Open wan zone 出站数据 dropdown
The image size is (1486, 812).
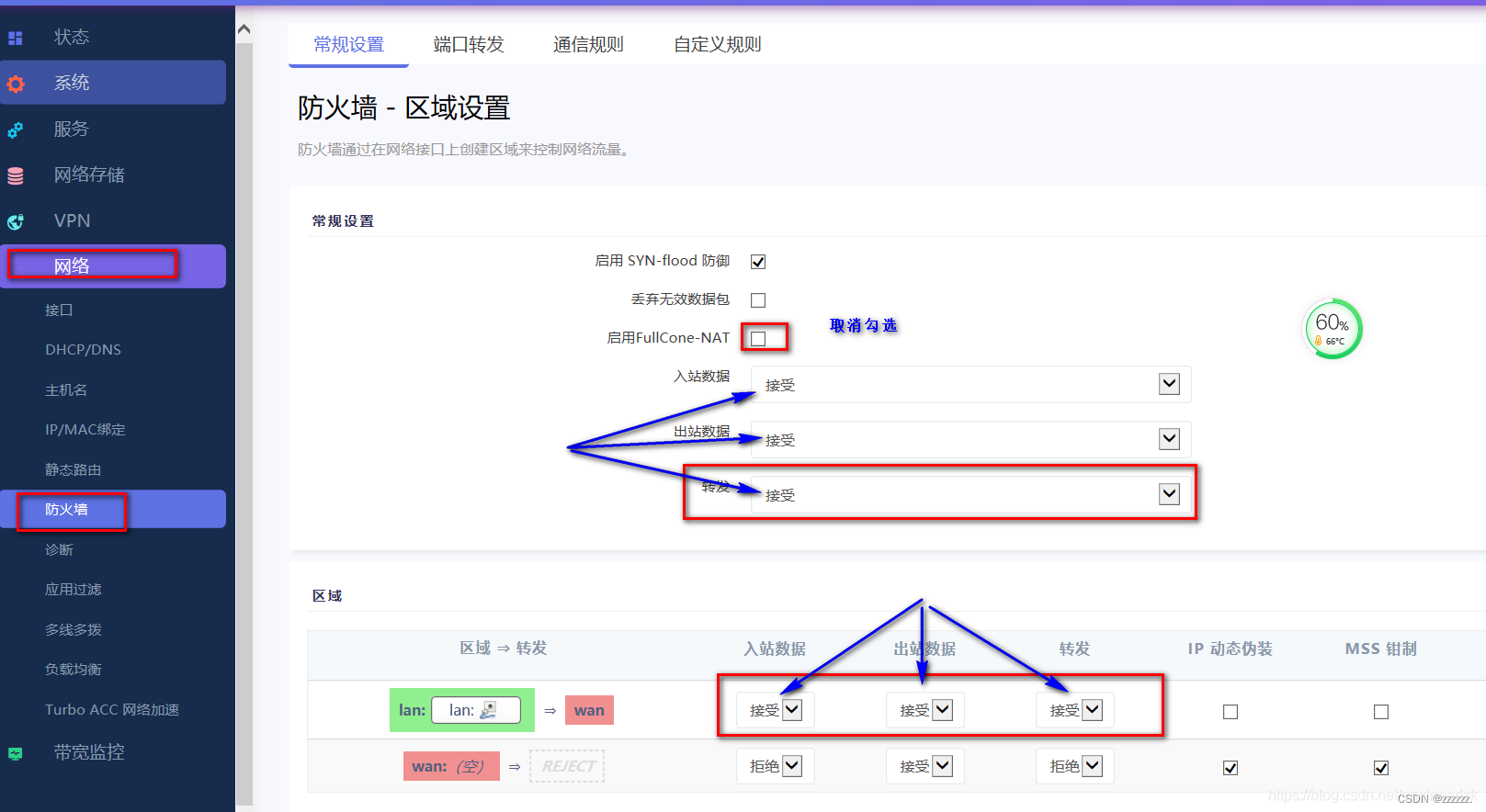pyautogui.click(x=924, y=766)
